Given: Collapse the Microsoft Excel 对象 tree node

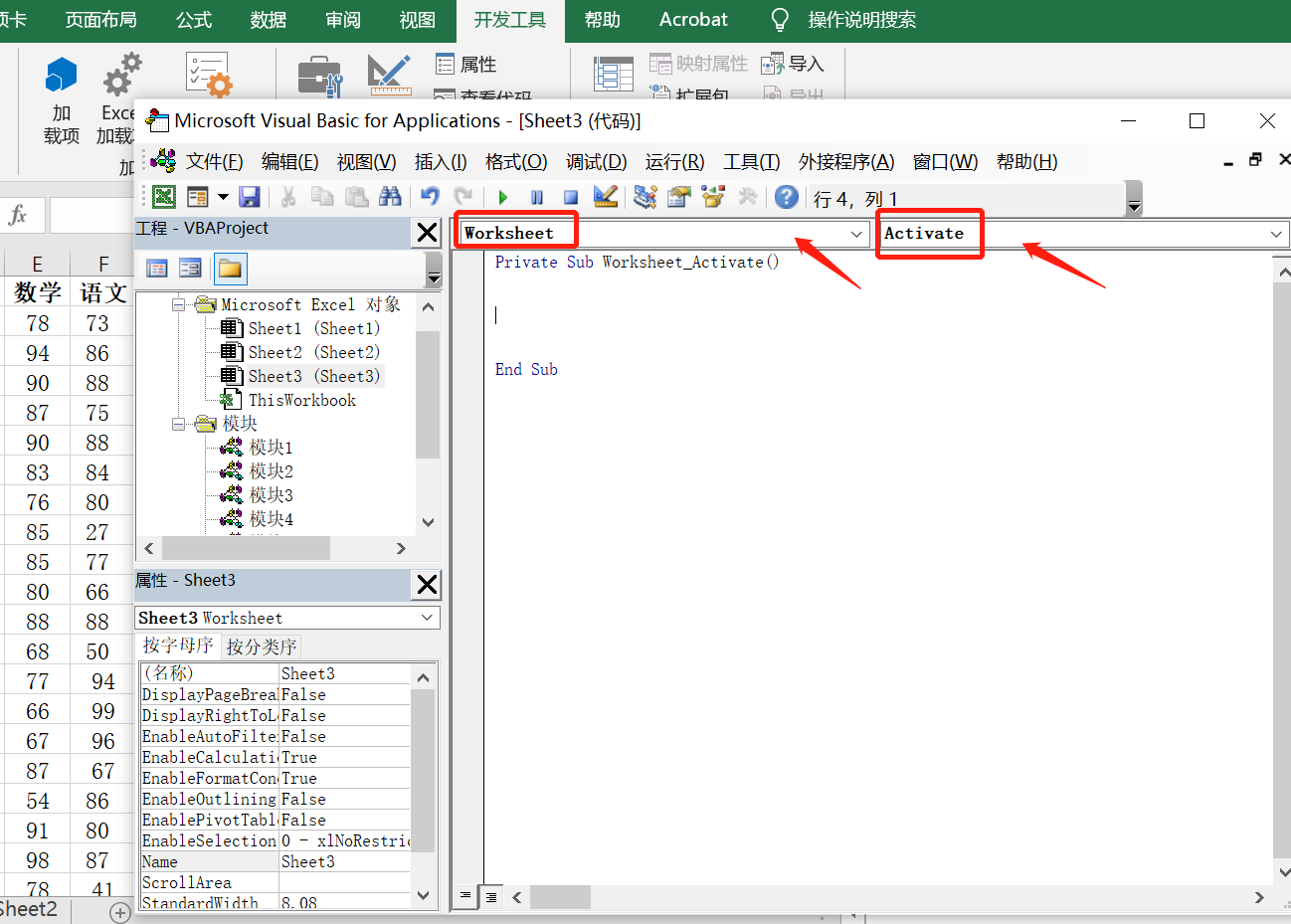Looking at the screenshot, I should [x=179, y=305].
